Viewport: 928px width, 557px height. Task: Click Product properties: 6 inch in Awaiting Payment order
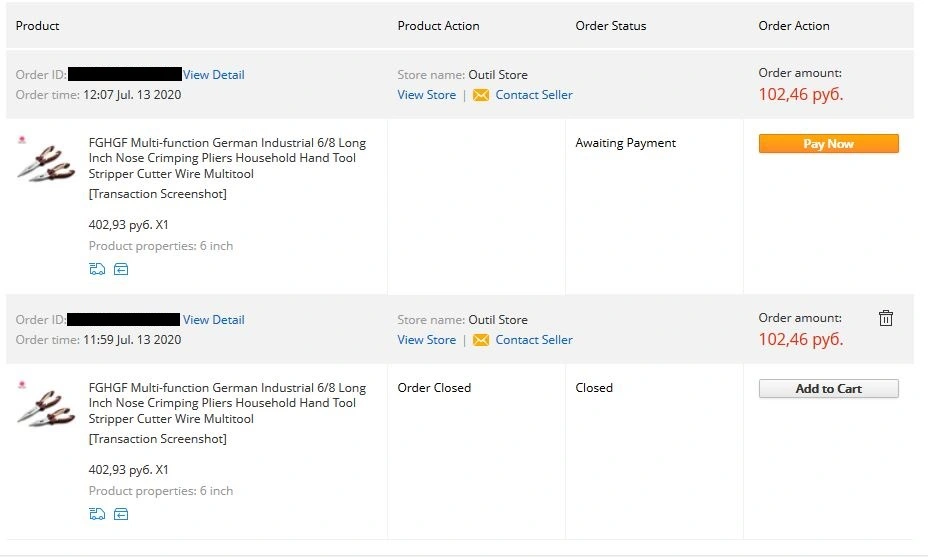pyautogui.click(x=161, y=246)
